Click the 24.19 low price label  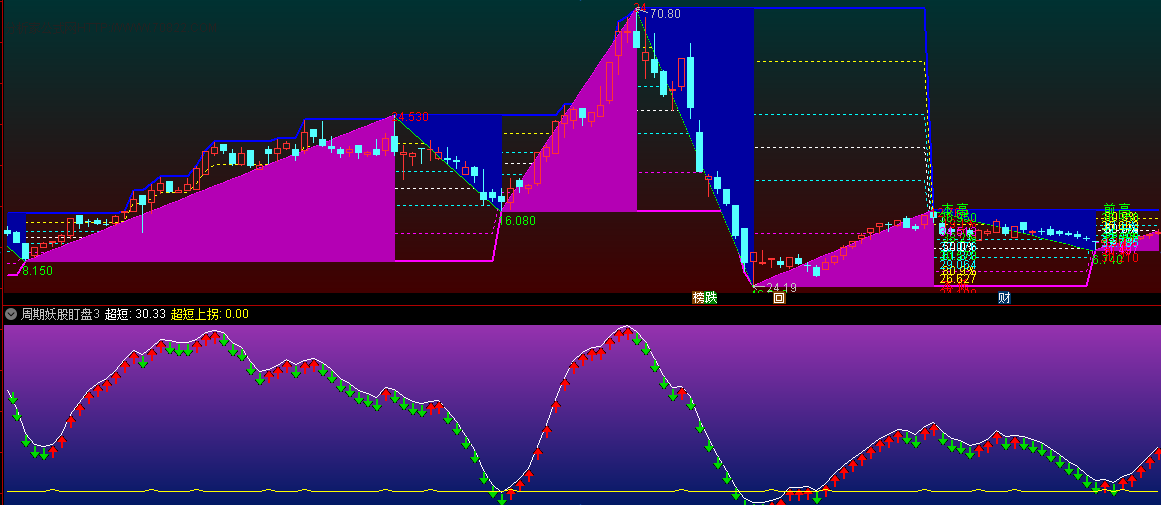click(781, 287)
